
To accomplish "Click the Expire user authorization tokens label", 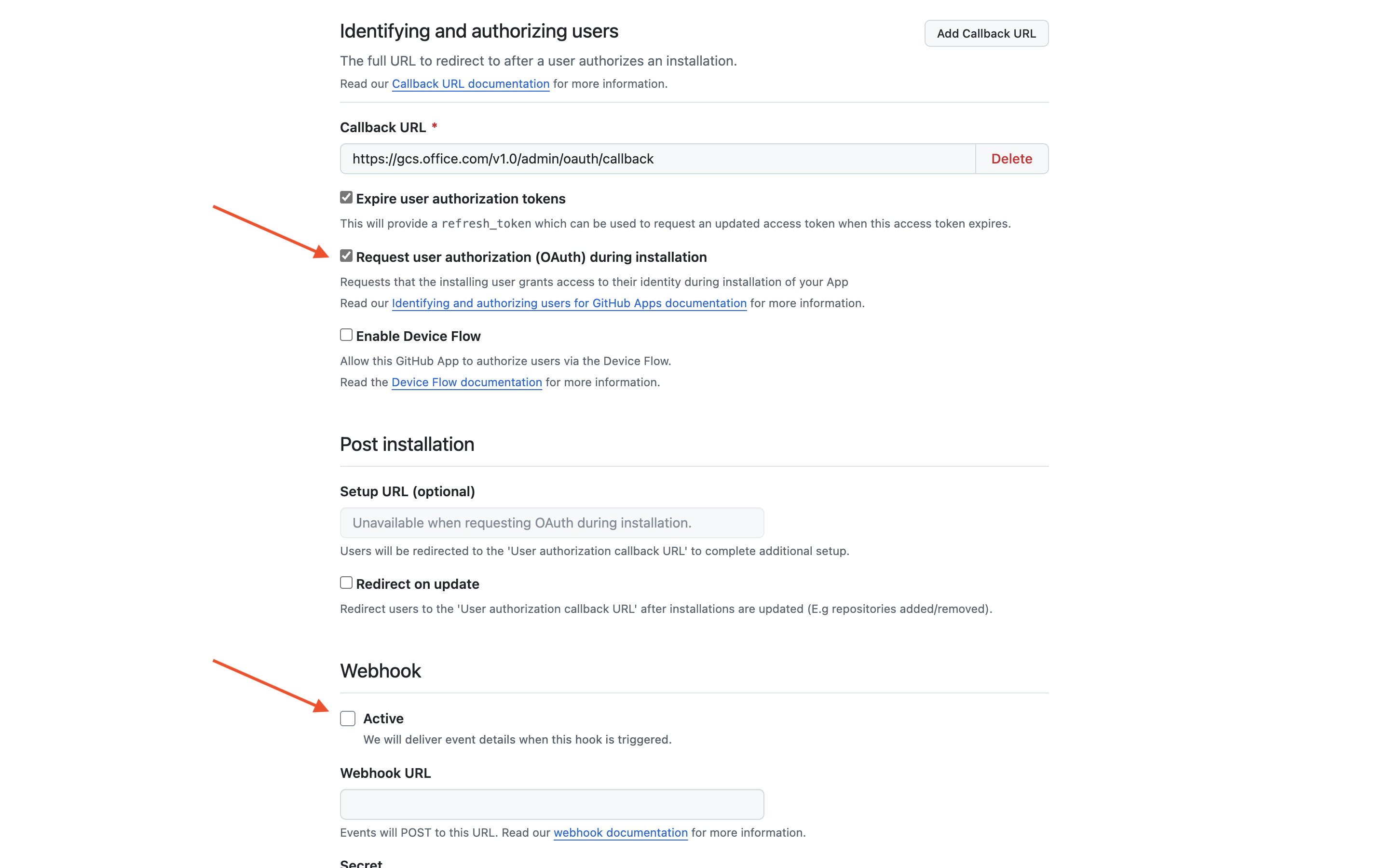I will (x=460, y=199).
